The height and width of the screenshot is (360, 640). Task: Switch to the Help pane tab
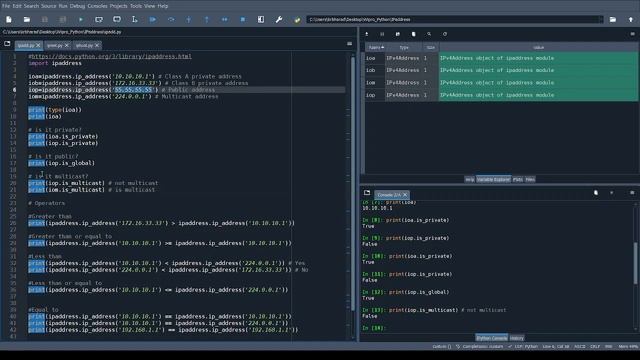[x=469, y=180]
